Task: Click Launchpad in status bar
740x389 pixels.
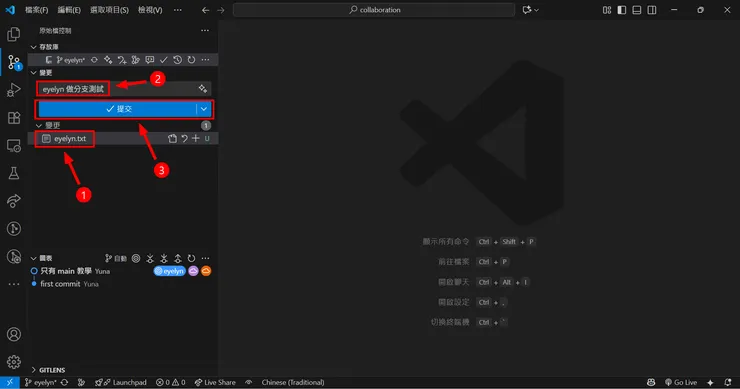Action: pyautogui.click(x=121, y=382)
